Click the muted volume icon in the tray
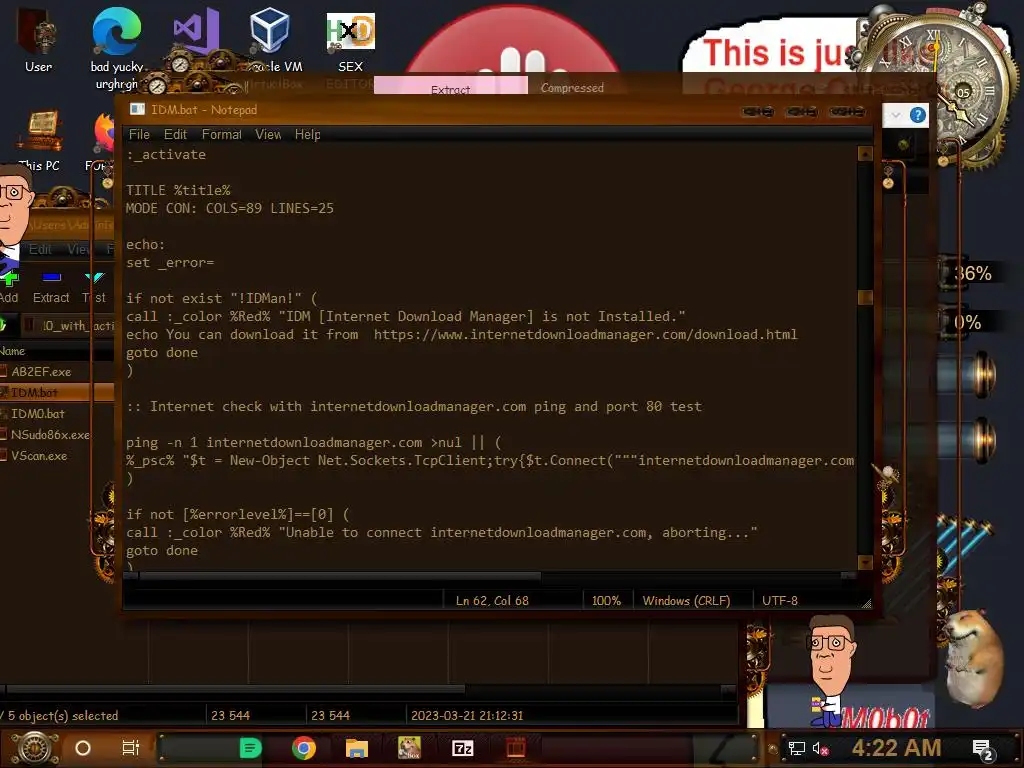This screenshot has height=768, width=1024. (821, 748)
